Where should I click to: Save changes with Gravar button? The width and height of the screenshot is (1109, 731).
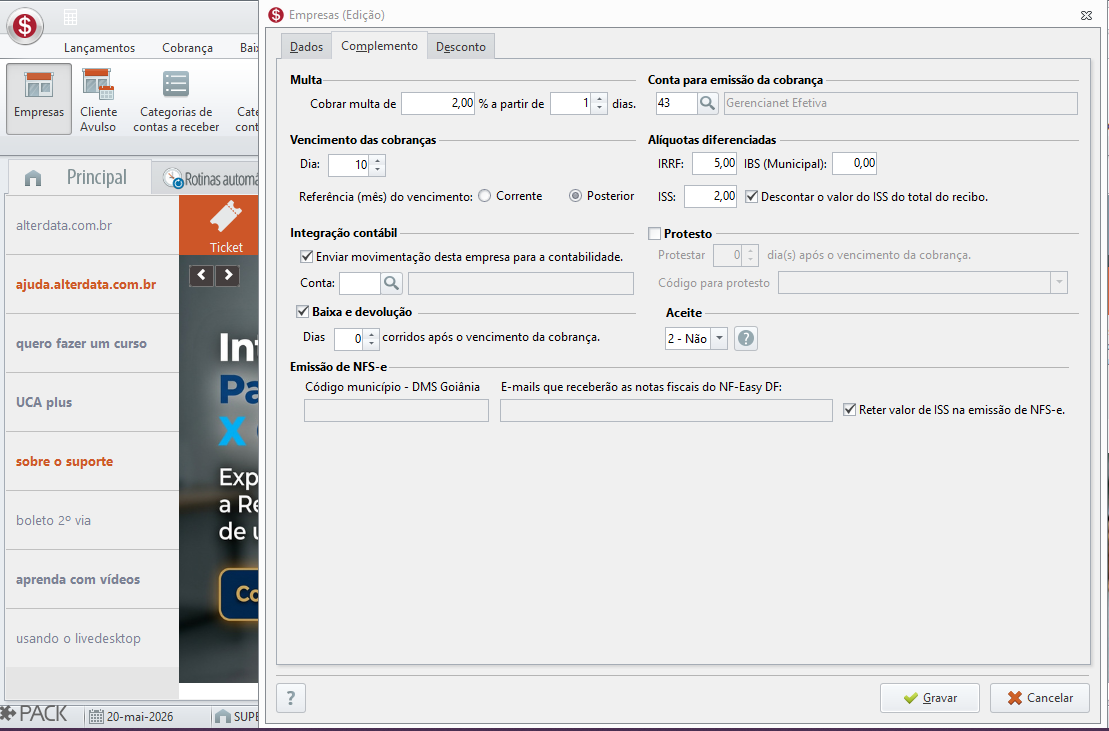pyautogui.click(x=929, y=698)
